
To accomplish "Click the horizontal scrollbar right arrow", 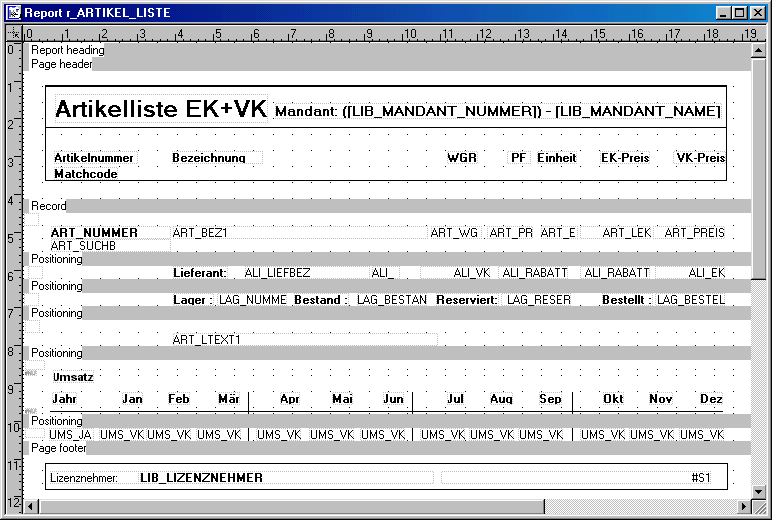I will (744, 506).
